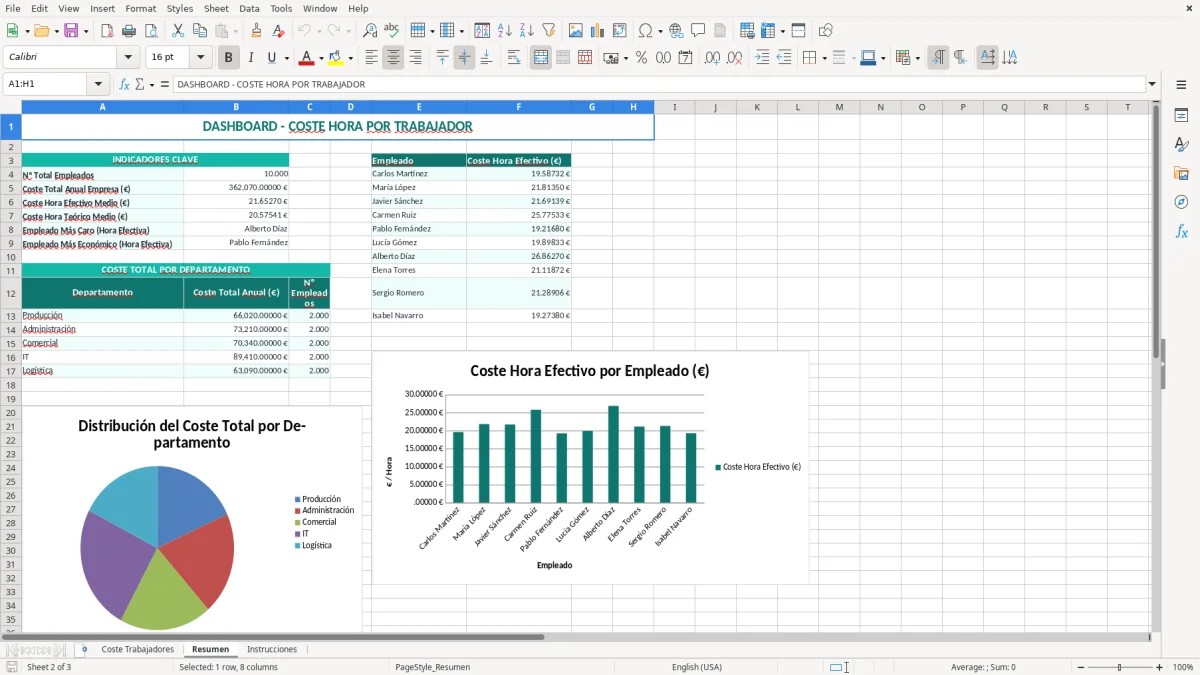Screen dimensions: 1200x675
Task: Click the Clear Direct Formatting icon
Action: [277, 31]
